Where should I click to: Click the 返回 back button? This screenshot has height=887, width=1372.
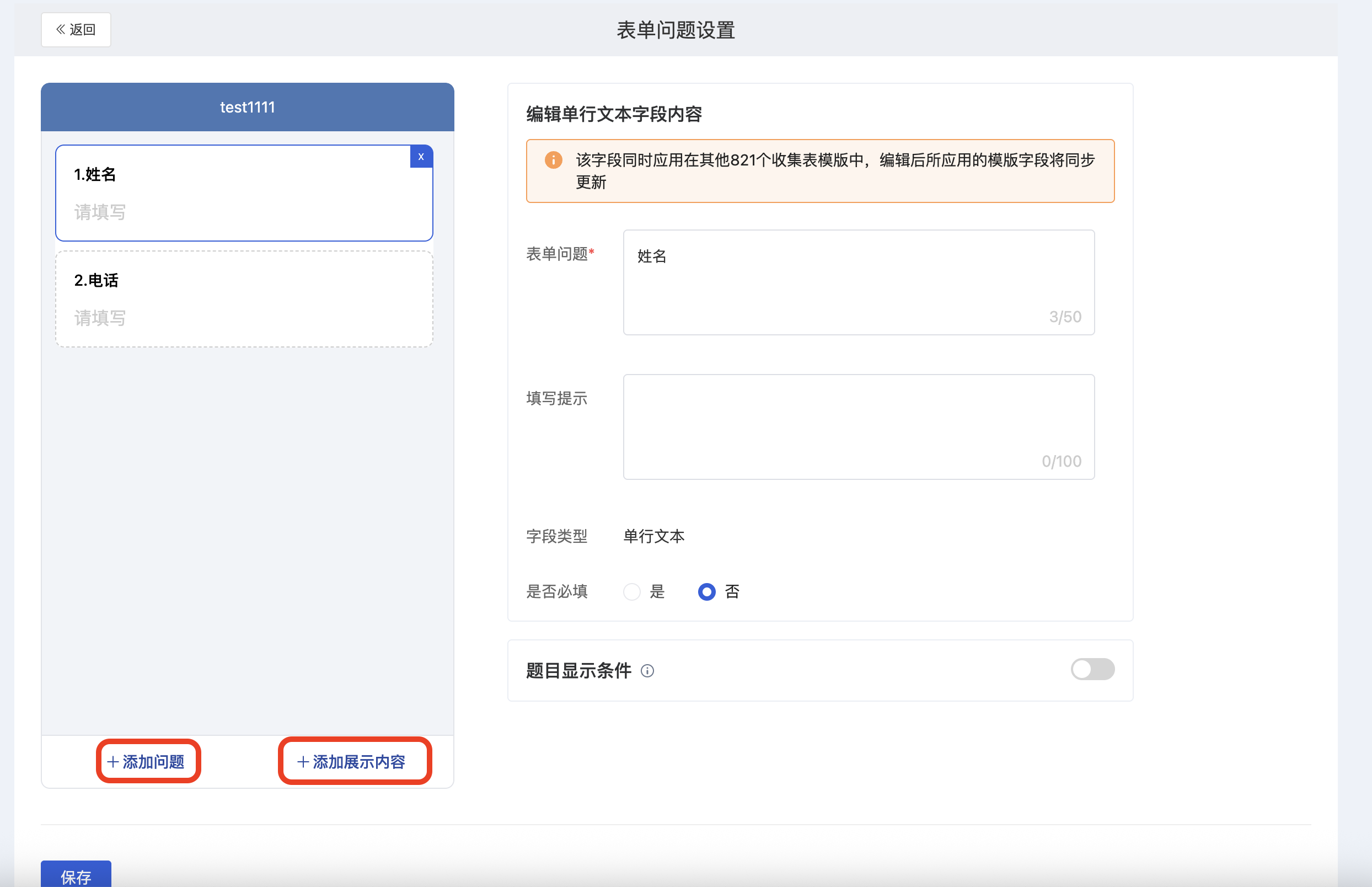76,29
